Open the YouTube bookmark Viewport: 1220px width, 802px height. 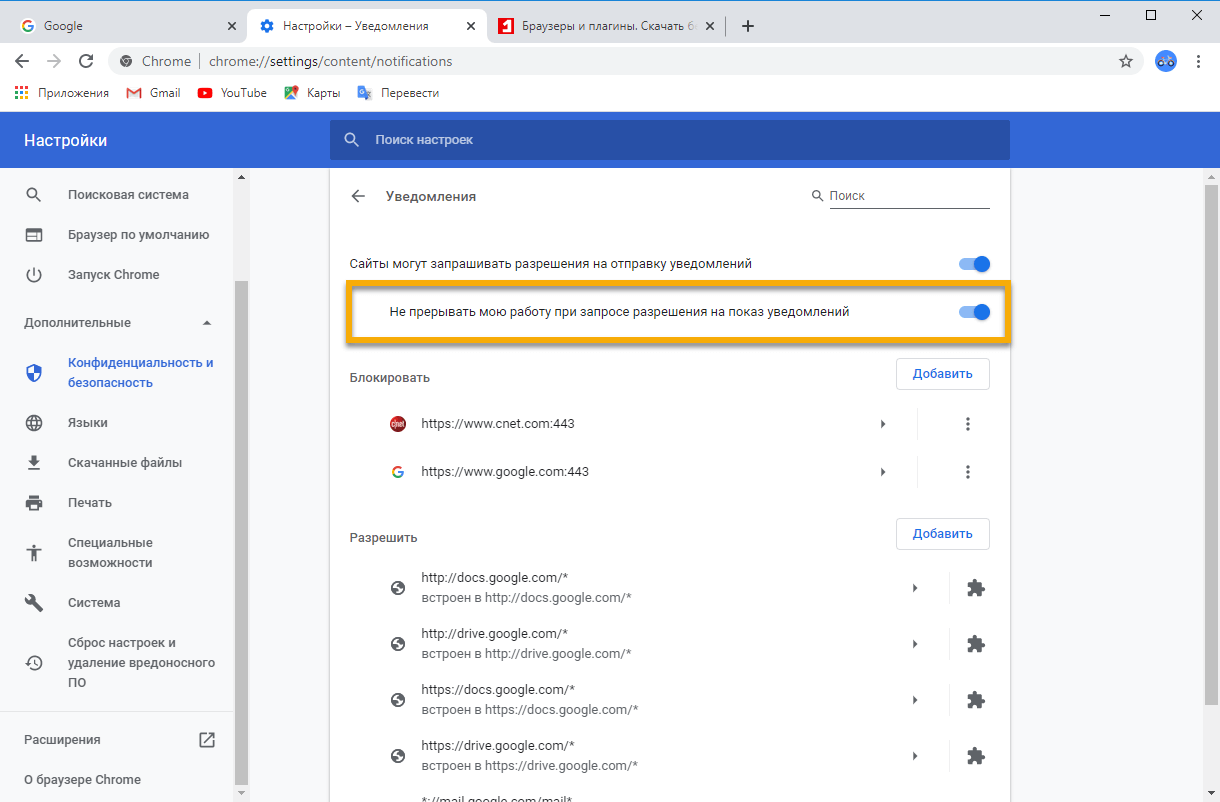(x=232, y=93)
